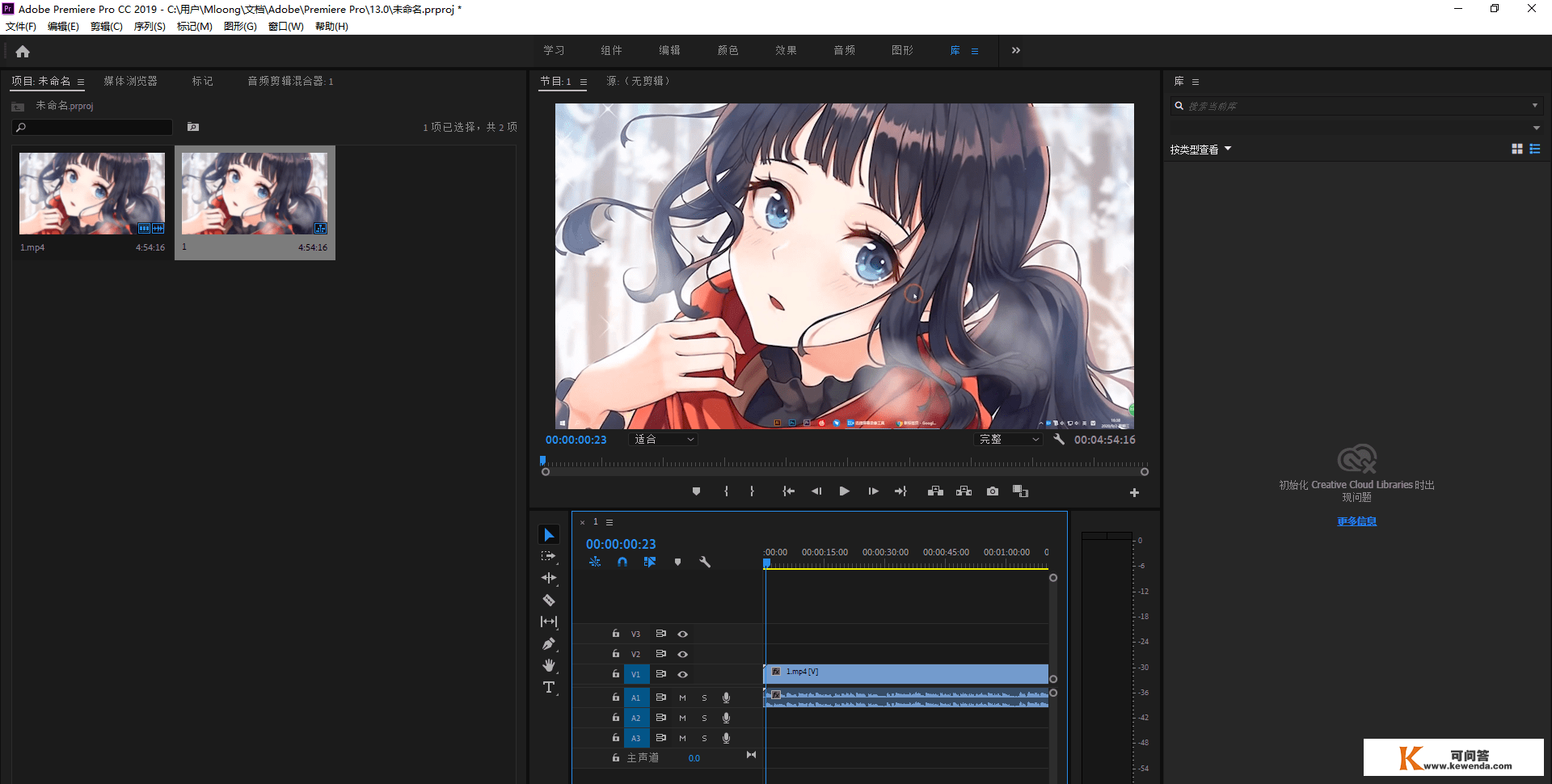Click the Home icon

tap(23, 52)
